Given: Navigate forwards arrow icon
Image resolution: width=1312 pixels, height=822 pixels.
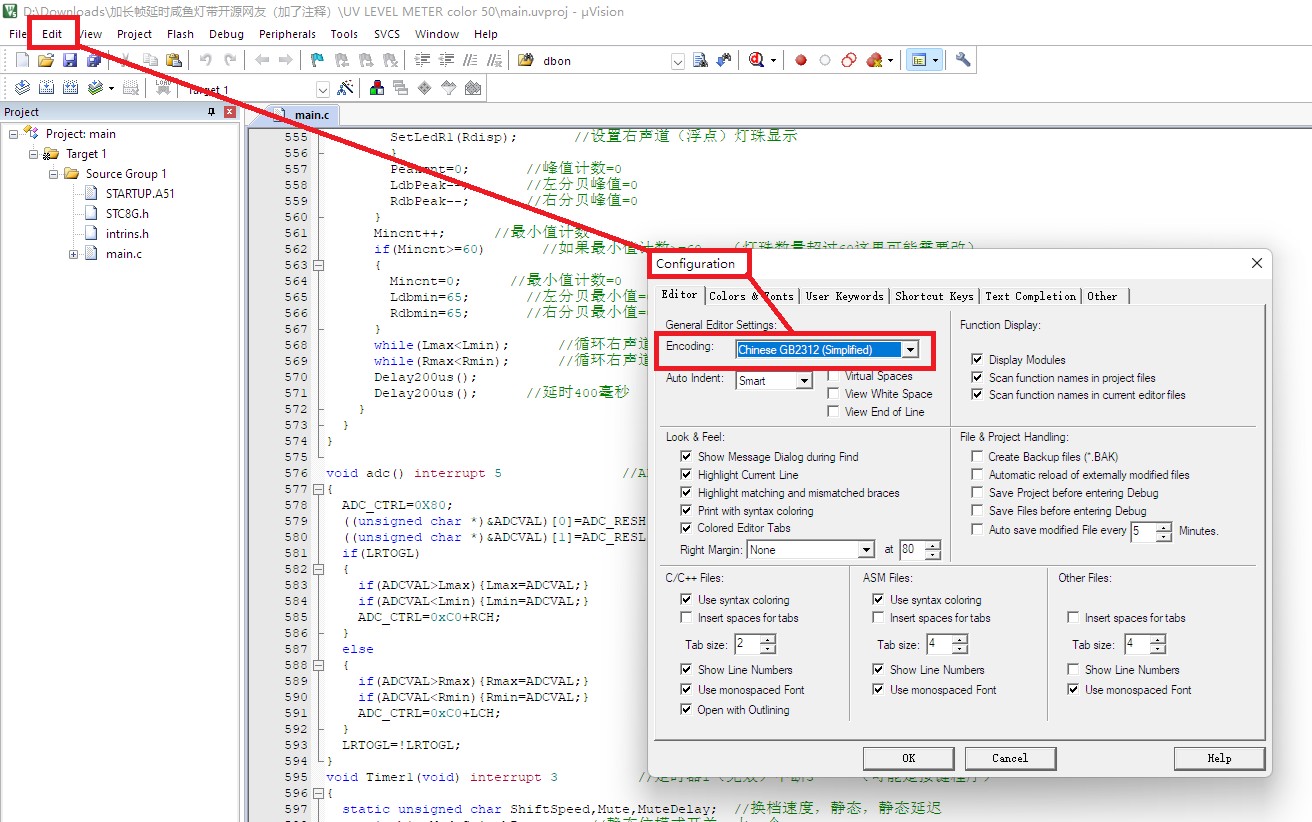Looking at the screenshot, I should click(x=286, y=60).
